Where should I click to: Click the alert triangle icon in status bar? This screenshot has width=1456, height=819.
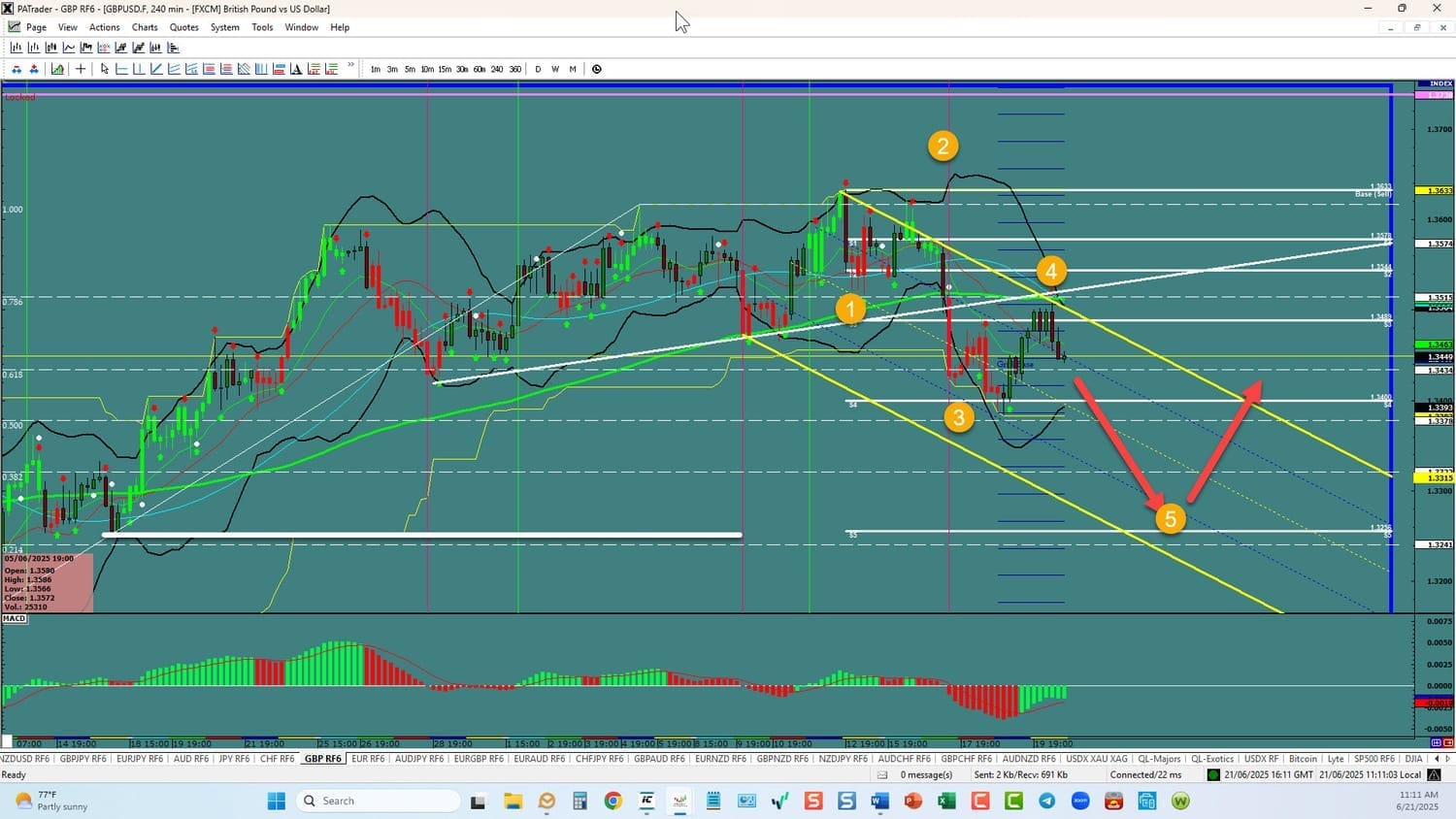(1434, 774)
